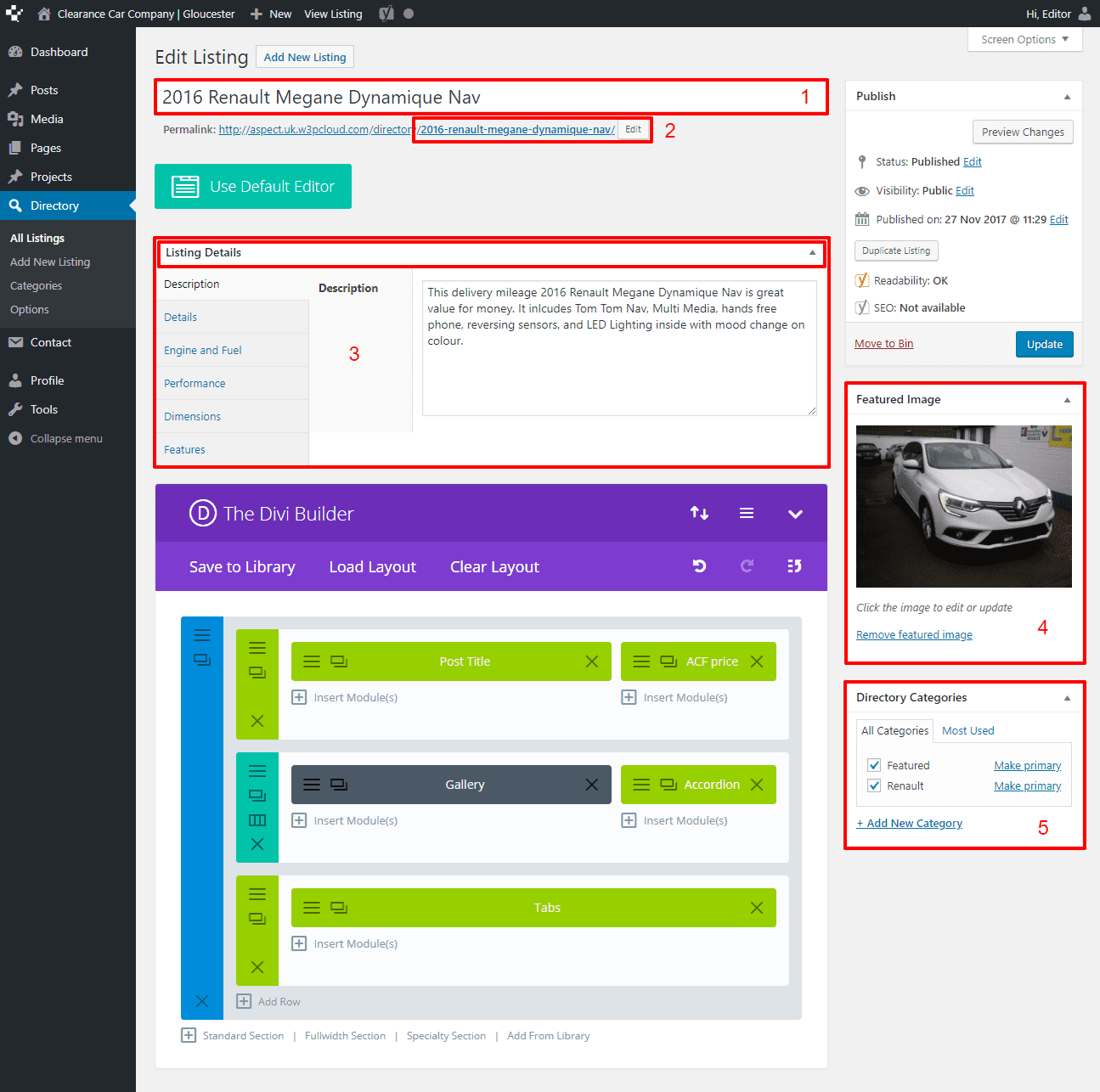Click the Update button

1044,344
